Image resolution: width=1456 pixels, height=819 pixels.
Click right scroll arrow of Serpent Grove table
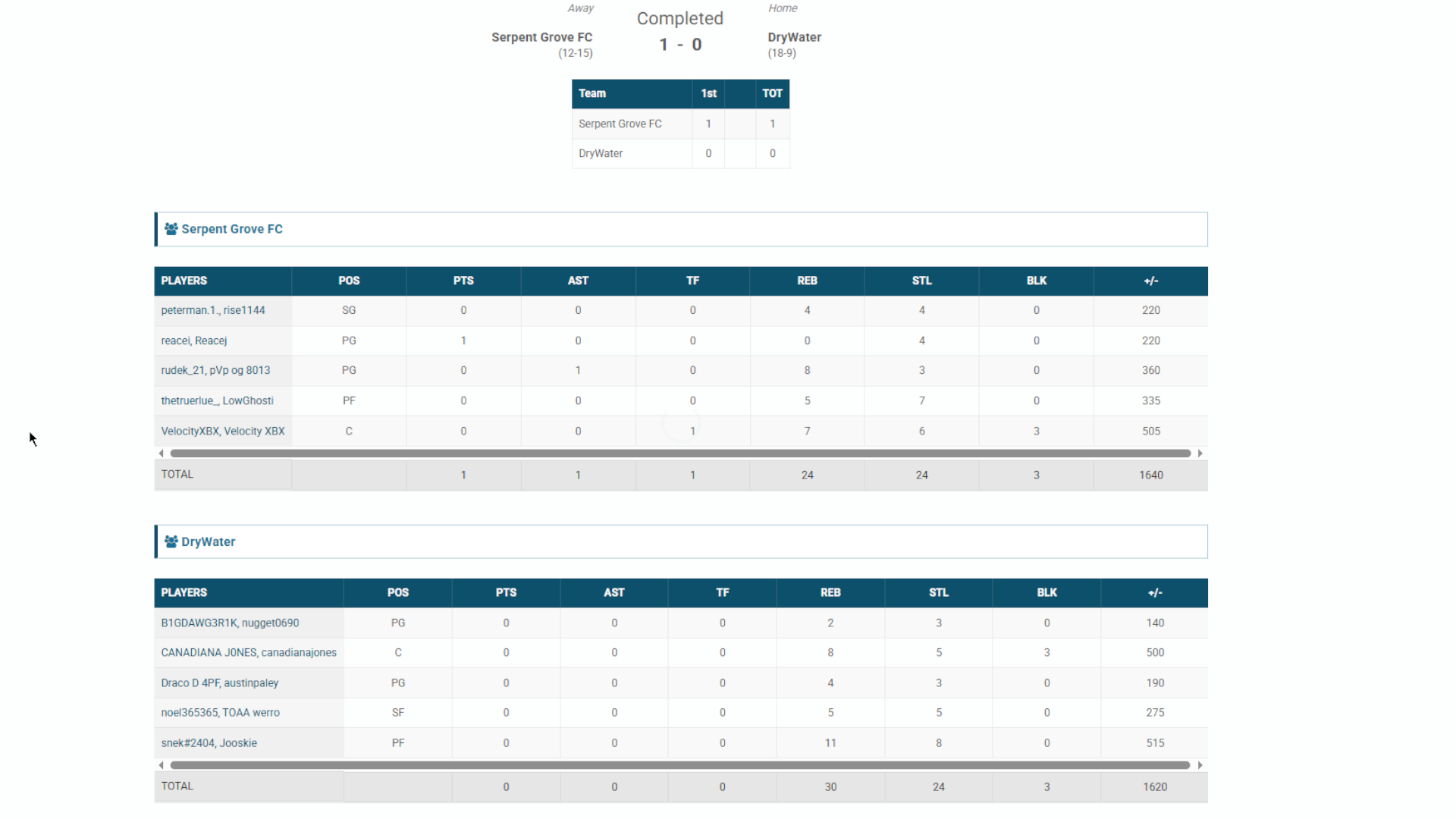coord(1200,453)
